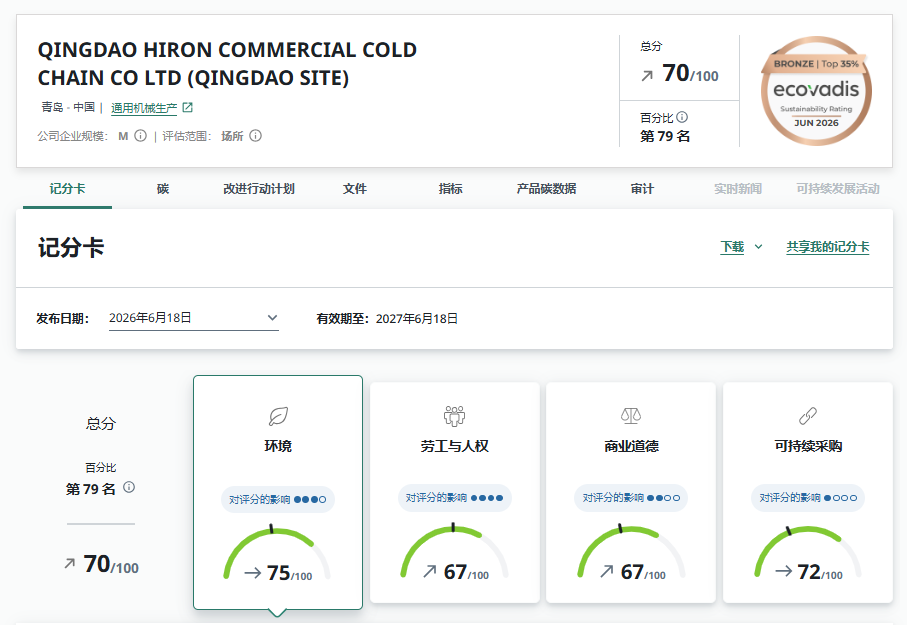The width and height of the screenshot is (907, 625).
Task: Go to the 文件 tab
Action: pos(355,189)
